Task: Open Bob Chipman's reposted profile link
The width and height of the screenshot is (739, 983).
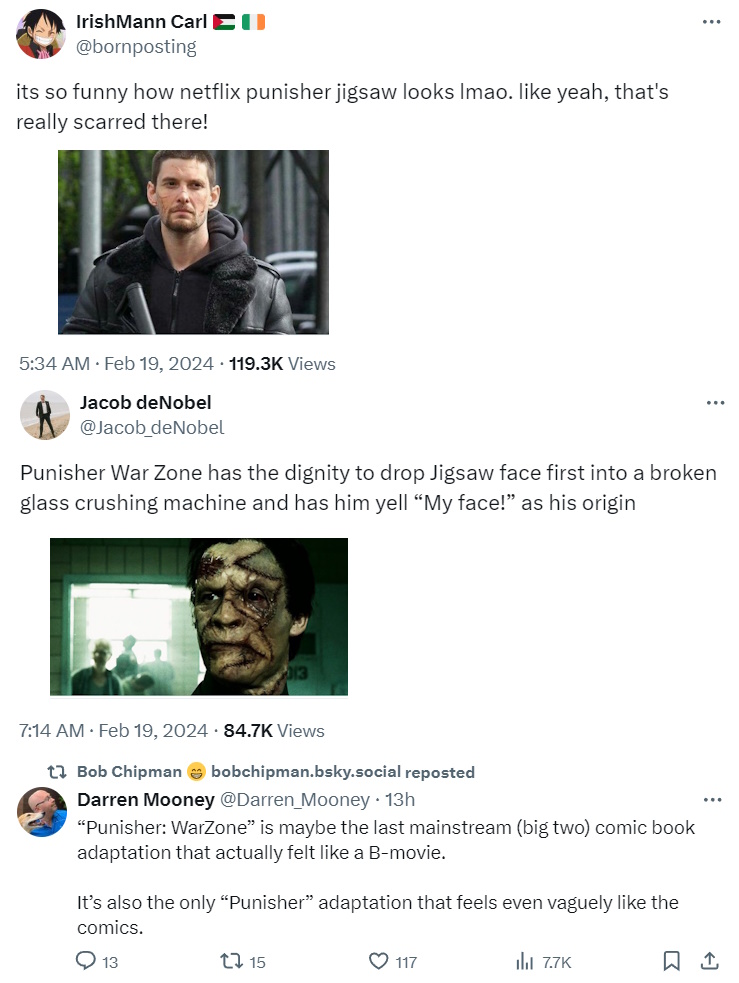Action: (129, 772)
